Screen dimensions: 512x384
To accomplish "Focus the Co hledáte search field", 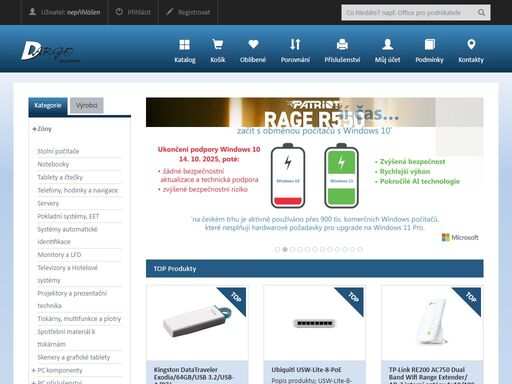I will [409, 13].
